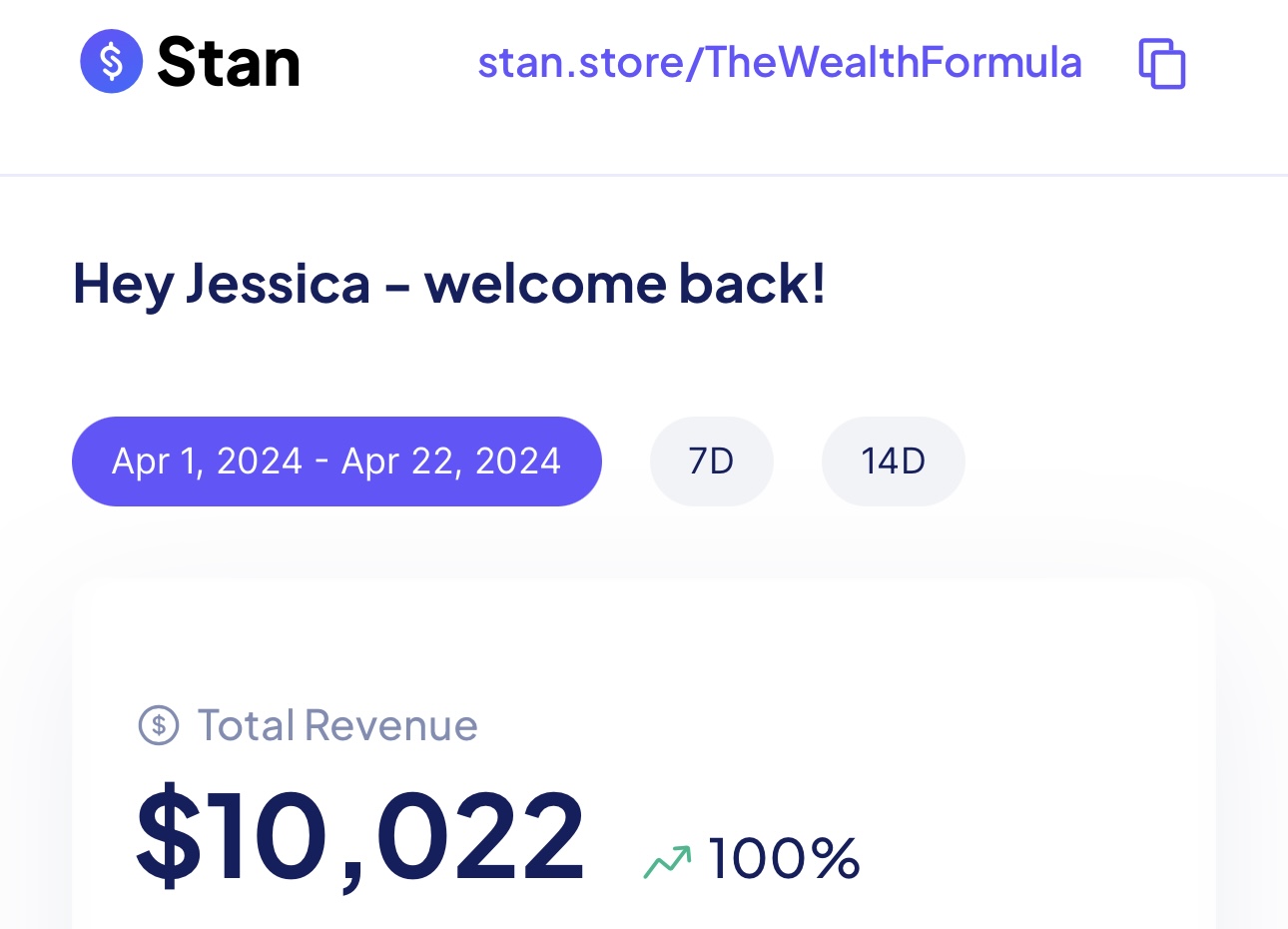Screen dimensions: 1288x929
Task: Click the green upward trend arrow icon
Action: coord(667,861)
